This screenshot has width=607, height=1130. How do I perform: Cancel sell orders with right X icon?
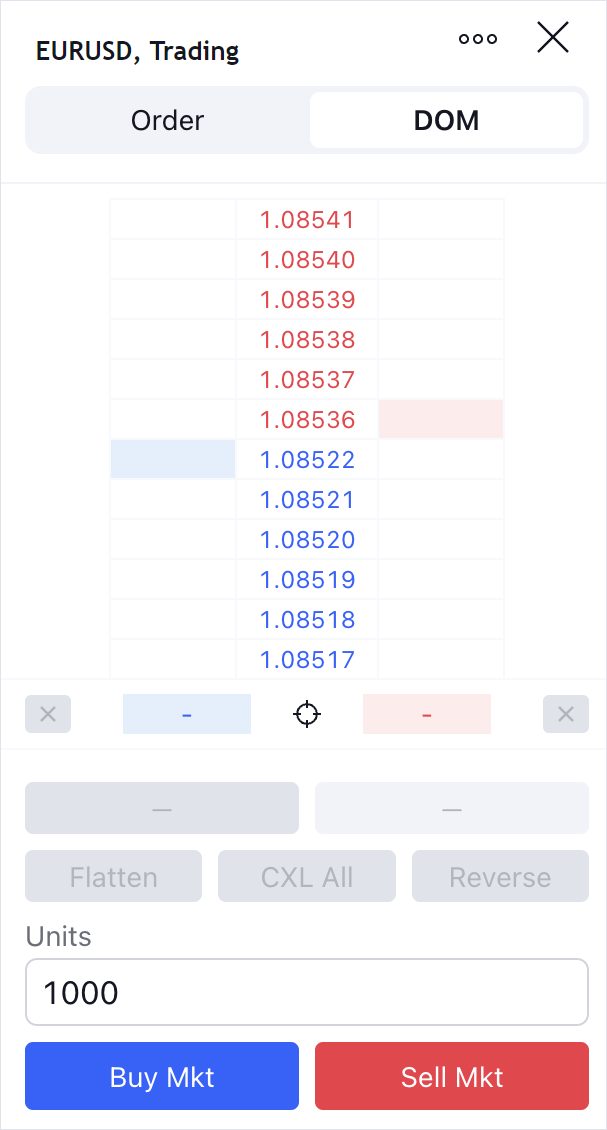coord(566,714)
